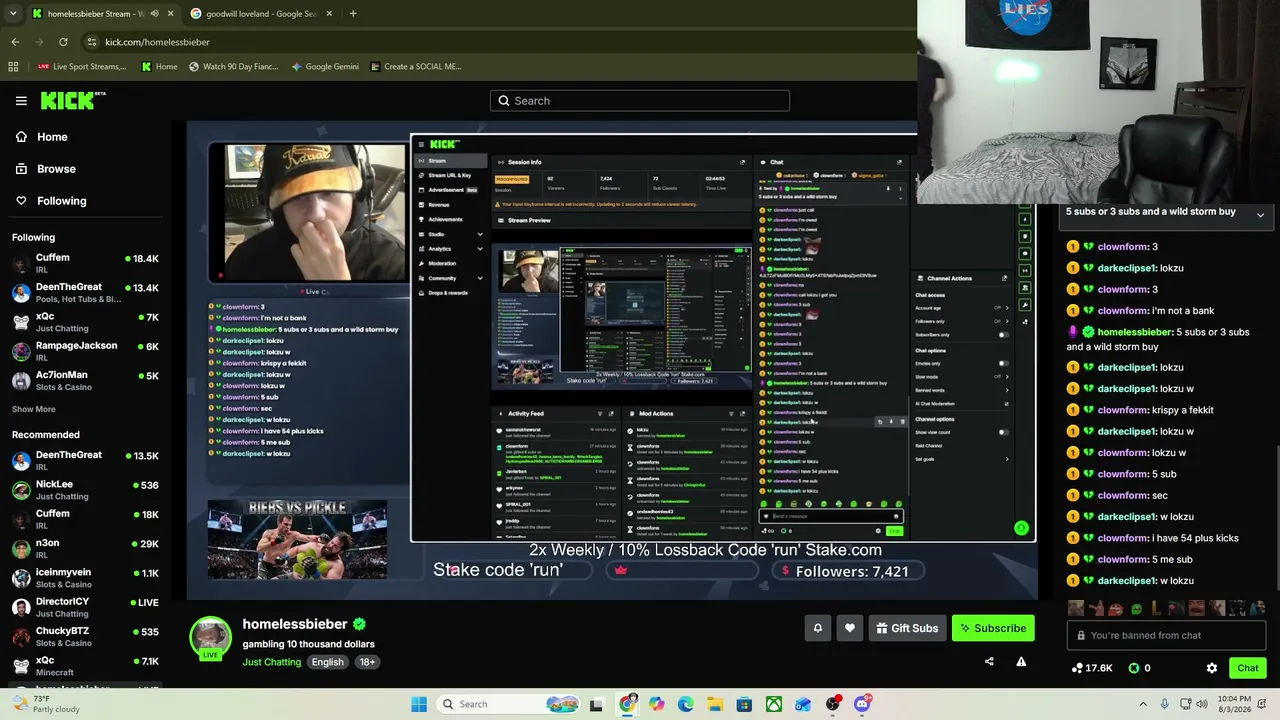
Task: Open the Windows Start menu
Action: [x=419, y=704]
